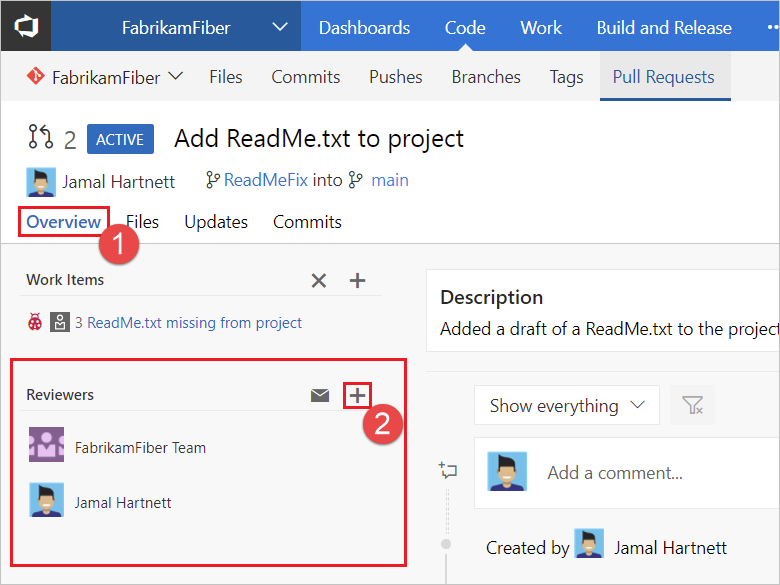This screenshot has height=585, width=780.
Task: Add a work item with plus icon
Action: point(357,281)
